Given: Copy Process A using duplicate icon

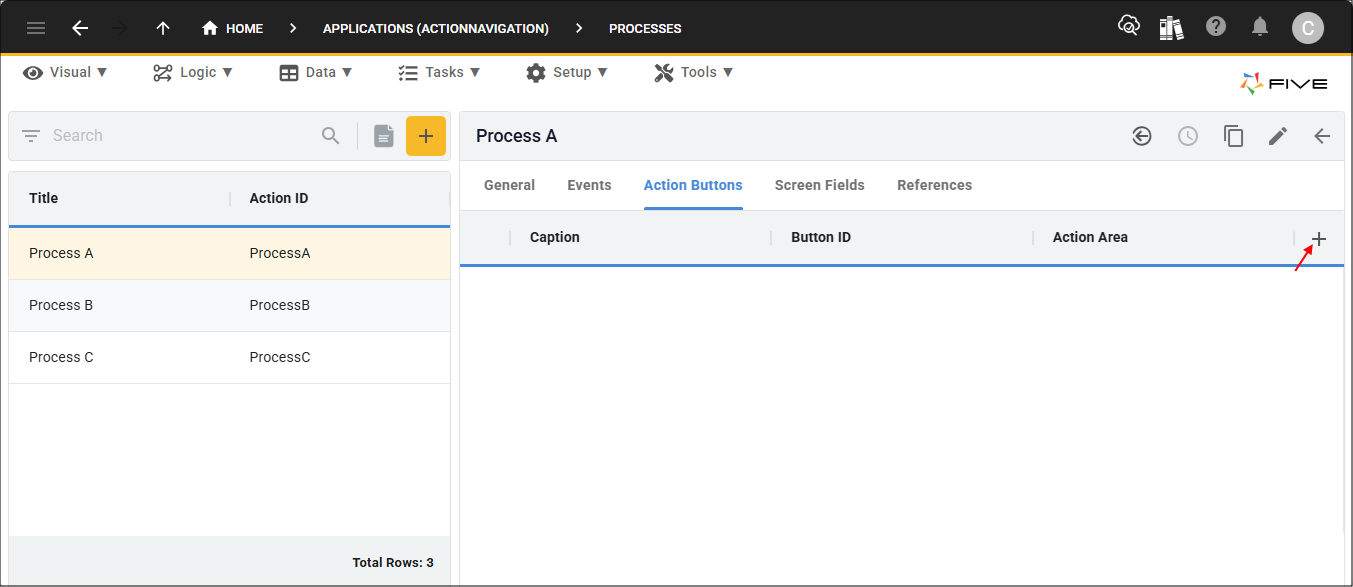Looking at the screenshot, I should point(1233,137).
